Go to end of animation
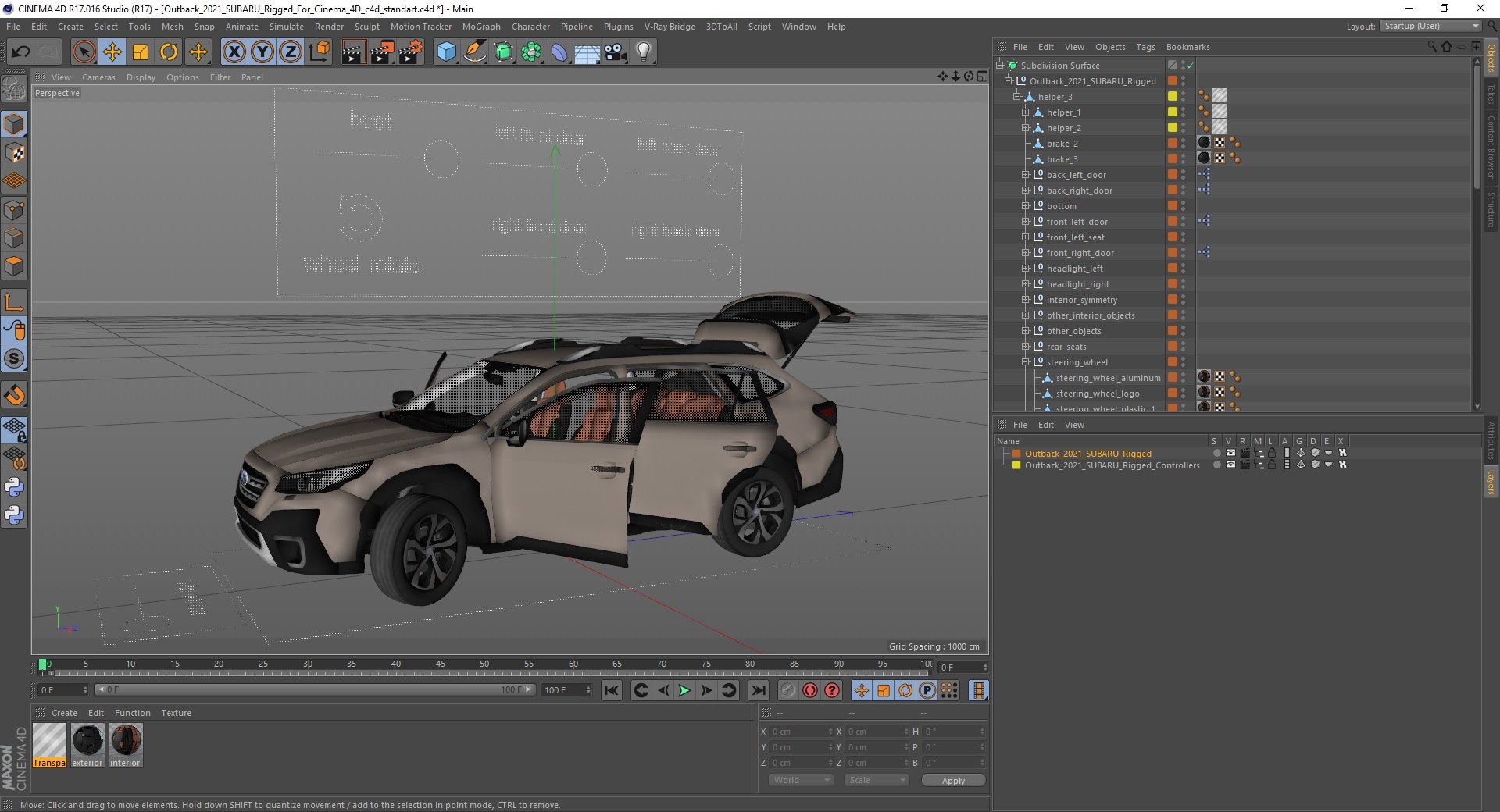The height and width of the screenshot is (812, 1500). 758,690
